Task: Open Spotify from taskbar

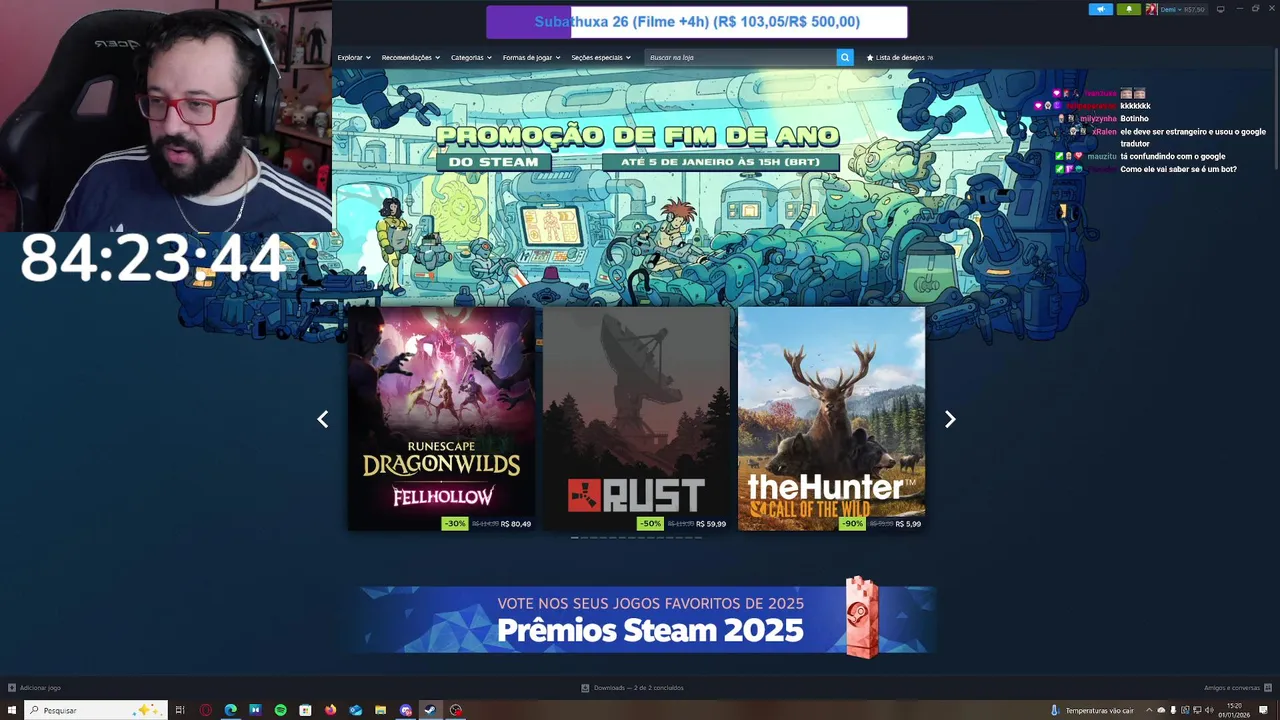Action: click(280, 710)
